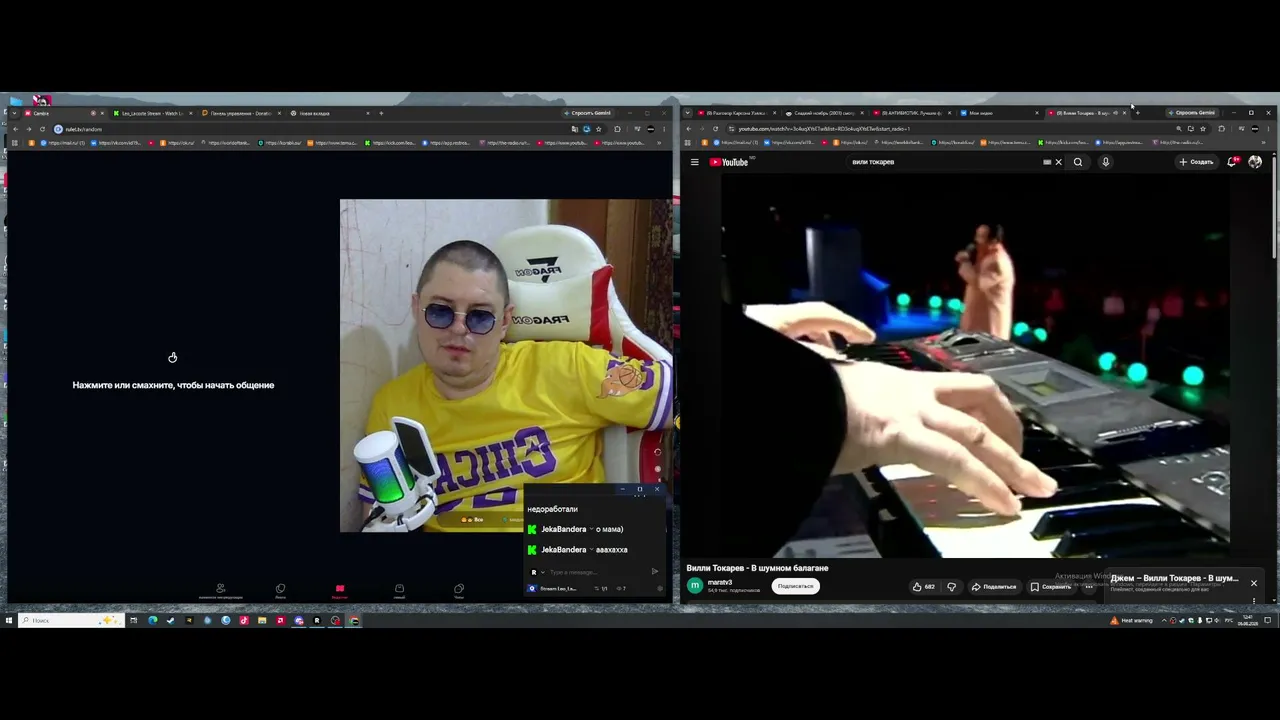The width and height of the screenshot is (1280, 720).
Task: Expand options for JekaBandera 'о мама)' message
Action: point(593,529)
